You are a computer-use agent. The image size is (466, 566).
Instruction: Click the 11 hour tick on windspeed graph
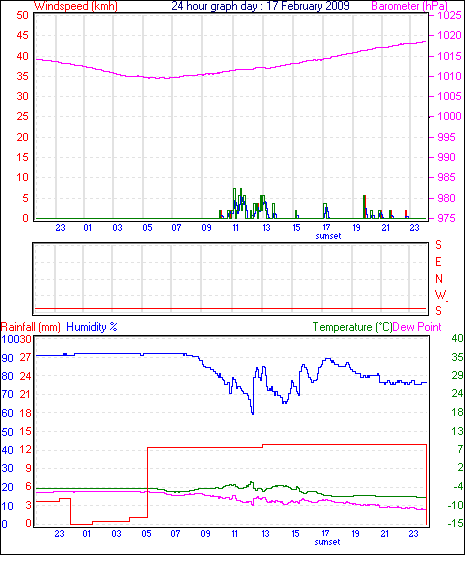click(235, 227)
